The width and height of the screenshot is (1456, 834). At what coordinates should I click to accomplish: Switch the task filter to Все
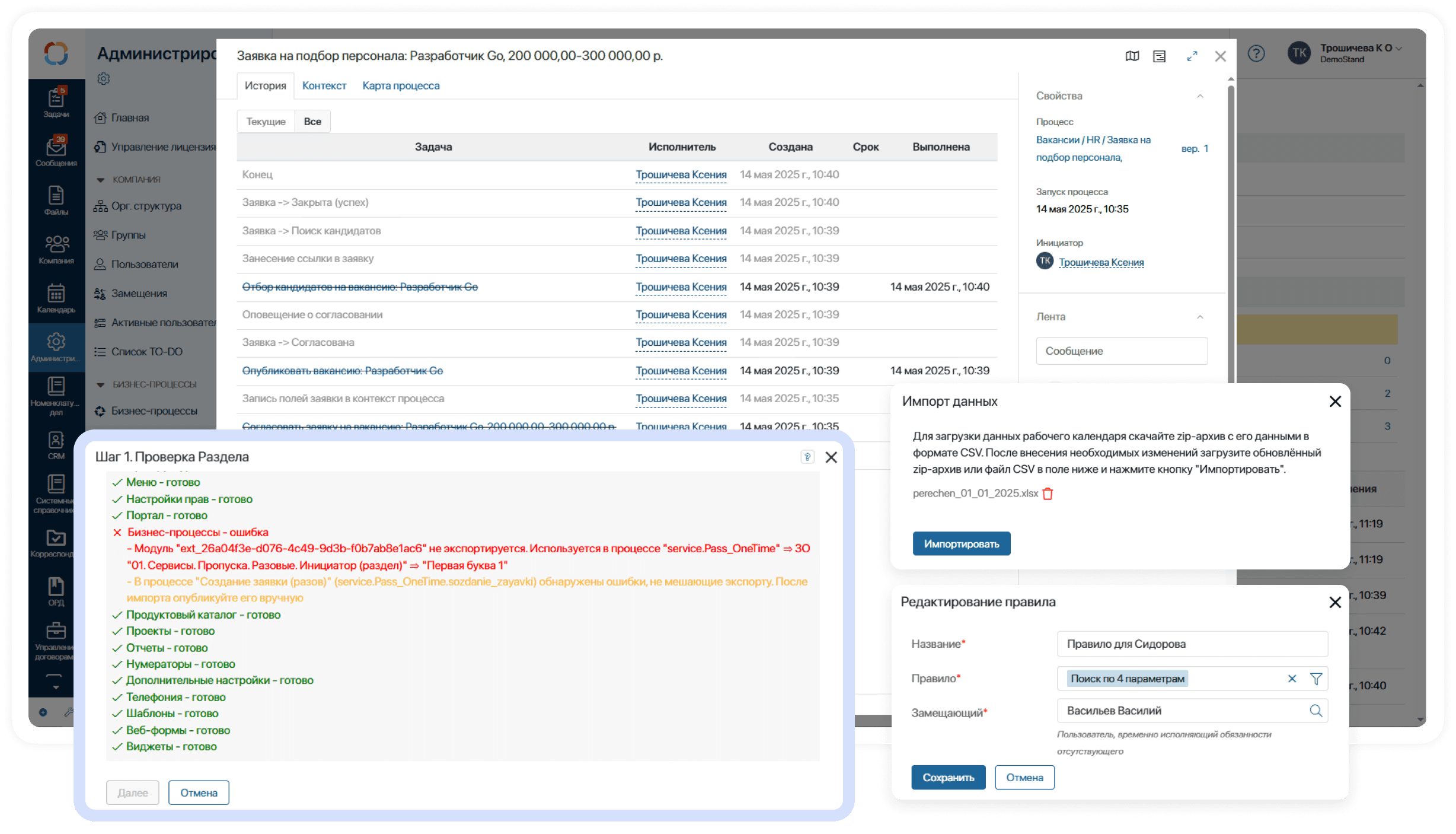[x=312, y=122]
